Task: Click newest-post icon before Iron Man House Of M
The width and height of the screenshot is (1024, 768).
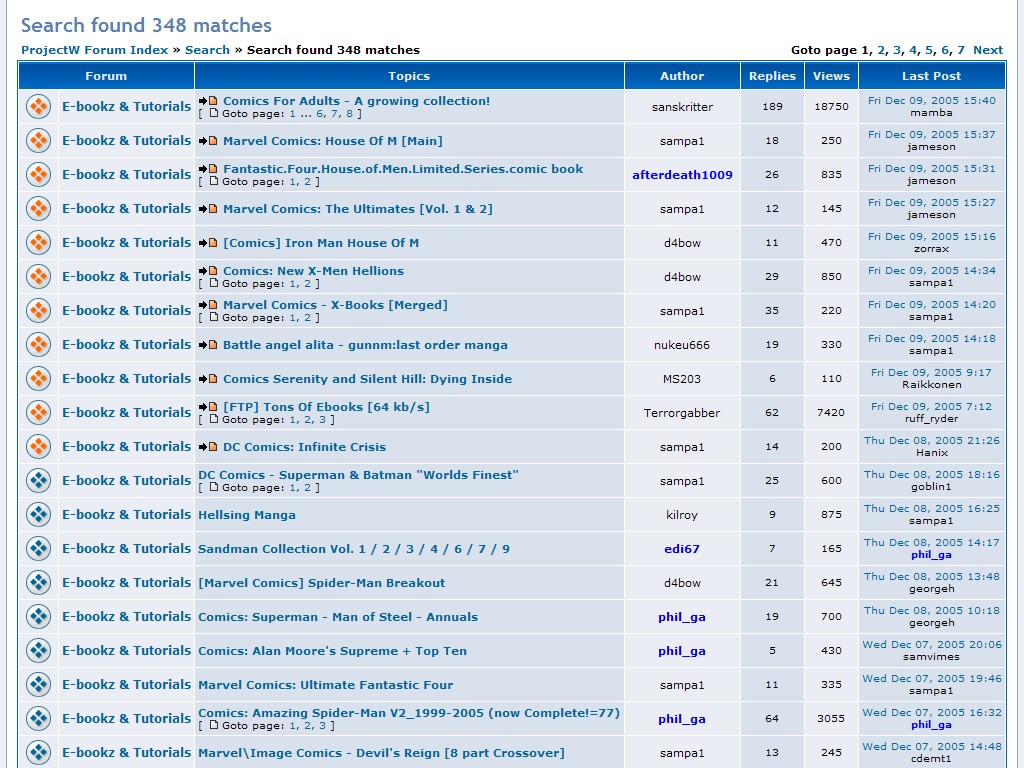Action: coord(208,243)
